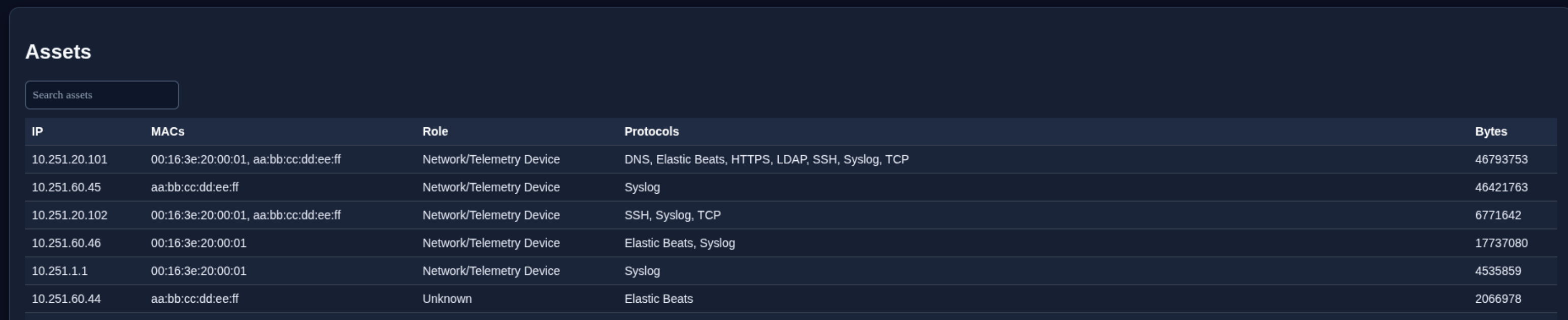Click the DNS, Elastic Beats, HTTPS protocols cell
Image resolution: width=1568 pixels, height=320 pixels.
coord(766,159)
